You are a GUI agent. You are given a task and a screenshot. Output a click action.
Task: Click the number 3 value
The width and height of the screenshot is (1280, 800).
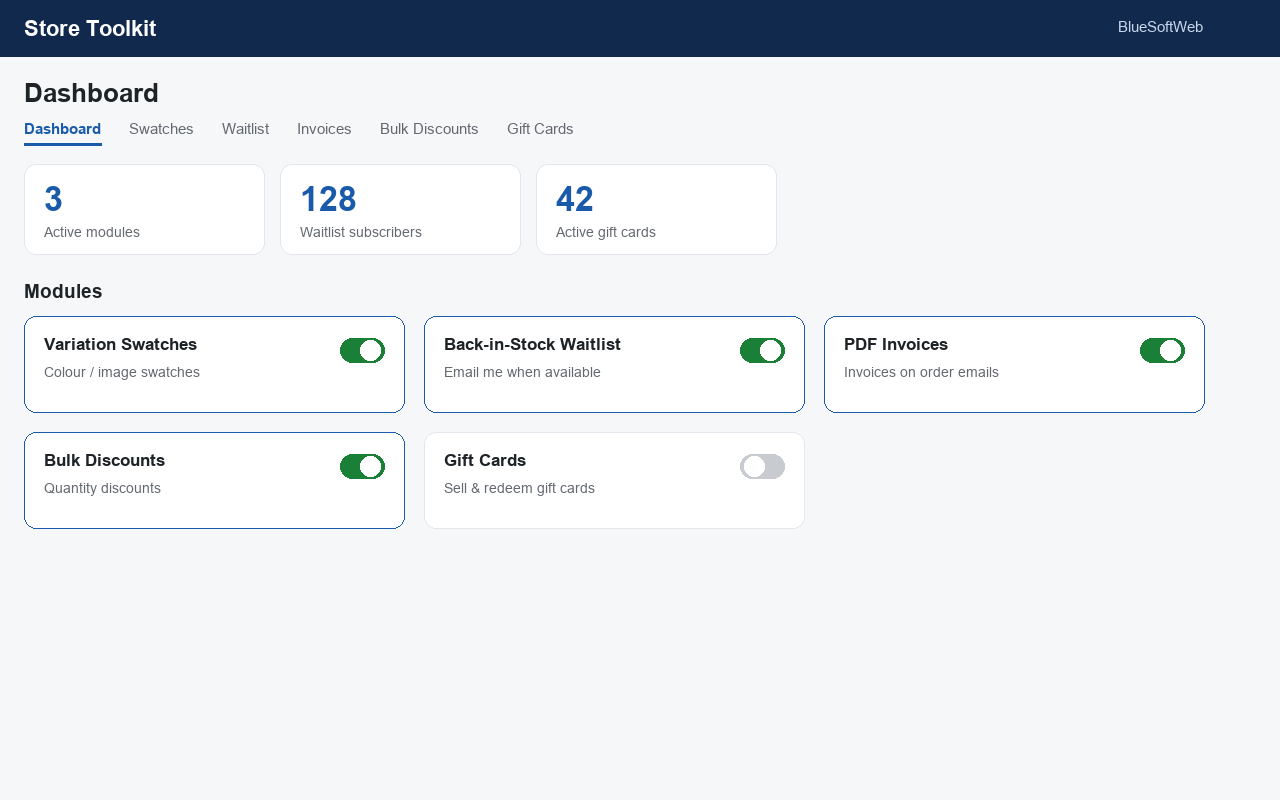pyautogui.click(x=53, y=199)
